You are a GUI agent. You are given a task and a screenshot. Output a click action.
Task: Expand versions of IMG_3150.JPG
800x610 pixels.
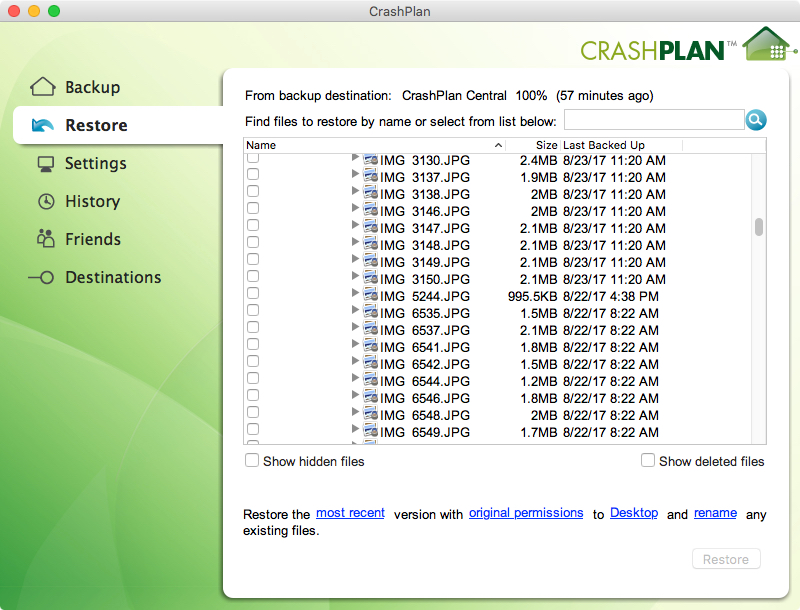(x=355, y=276)
